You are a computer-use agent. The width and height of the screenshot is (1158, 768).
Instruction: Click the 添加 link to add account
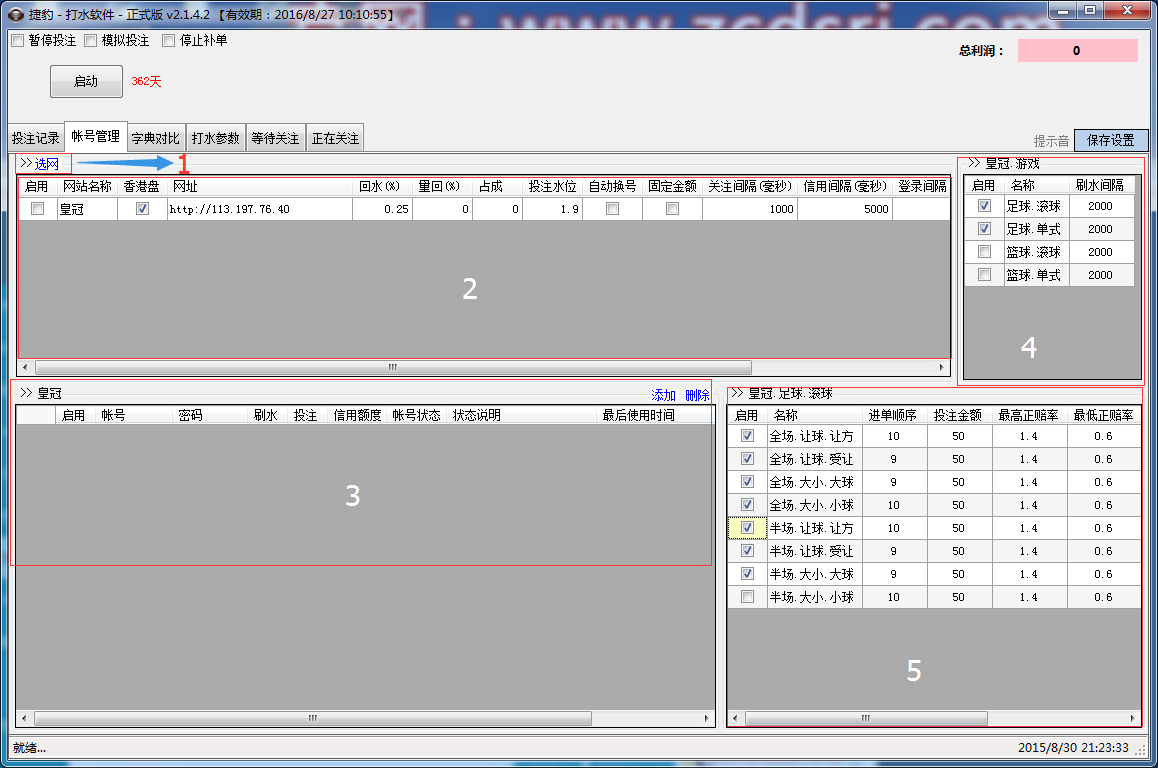point(663,395)
